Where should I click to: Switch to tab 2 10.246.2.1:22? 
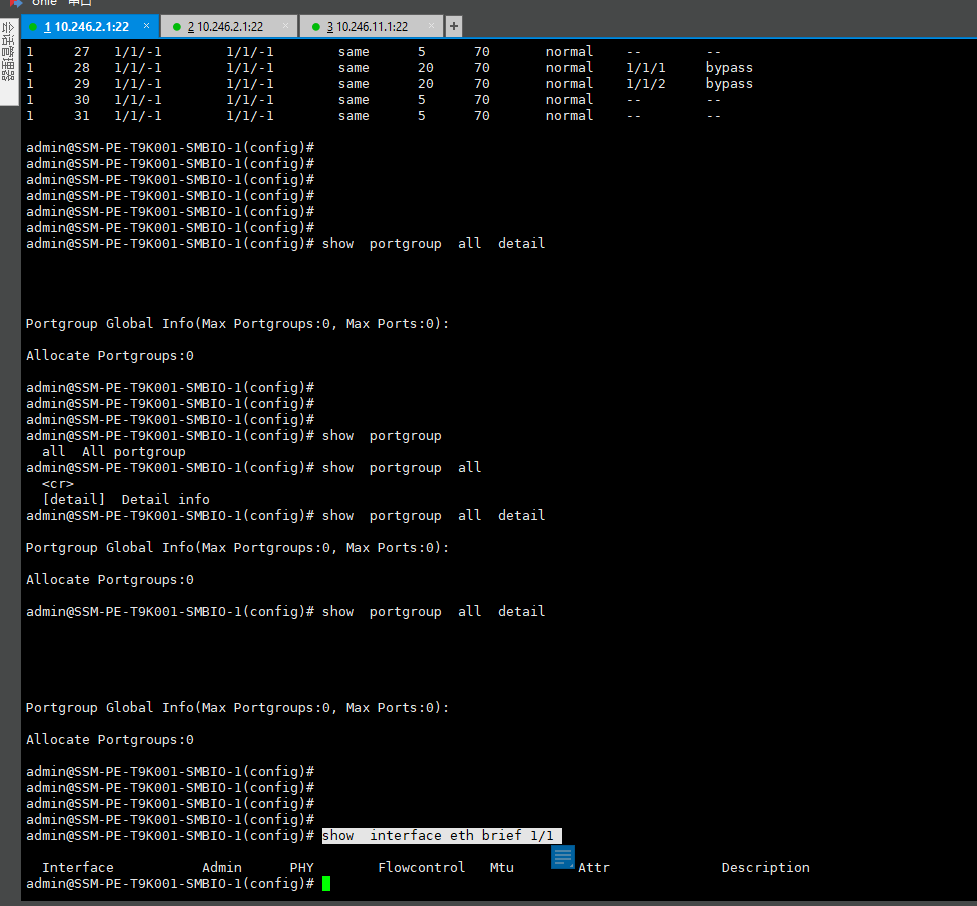(230, 27)
